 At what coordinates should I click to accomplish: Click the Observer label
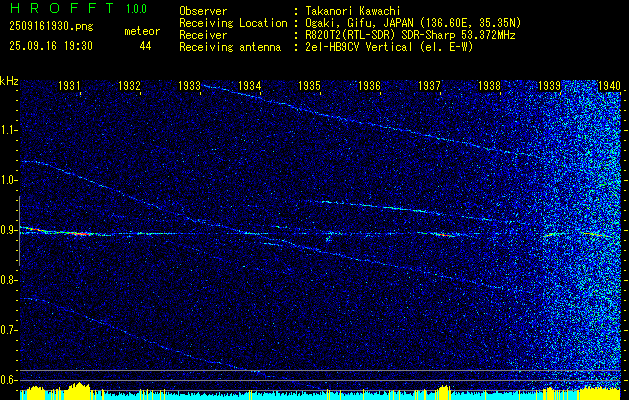(203, 11)
